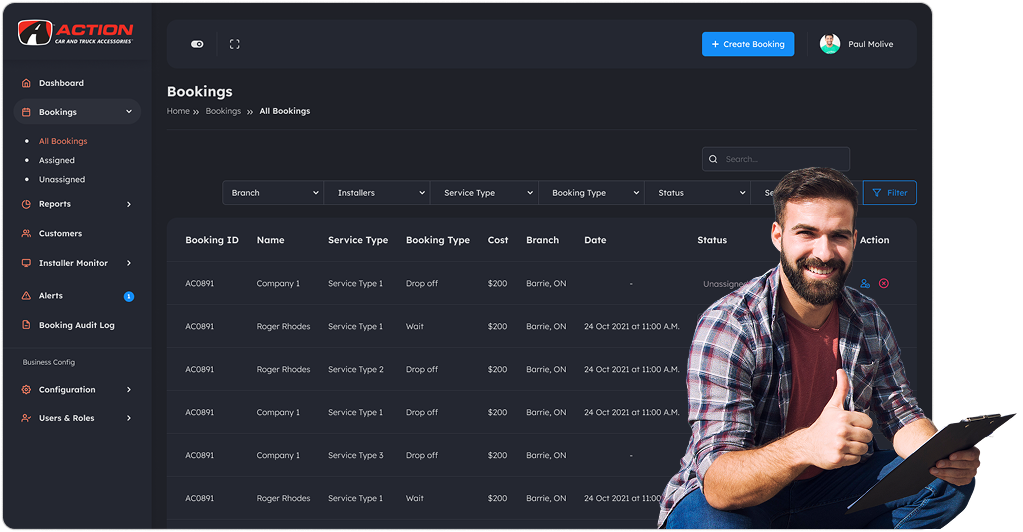
Task: Click the Customers people icon
Action: click(x=26, y=234)
